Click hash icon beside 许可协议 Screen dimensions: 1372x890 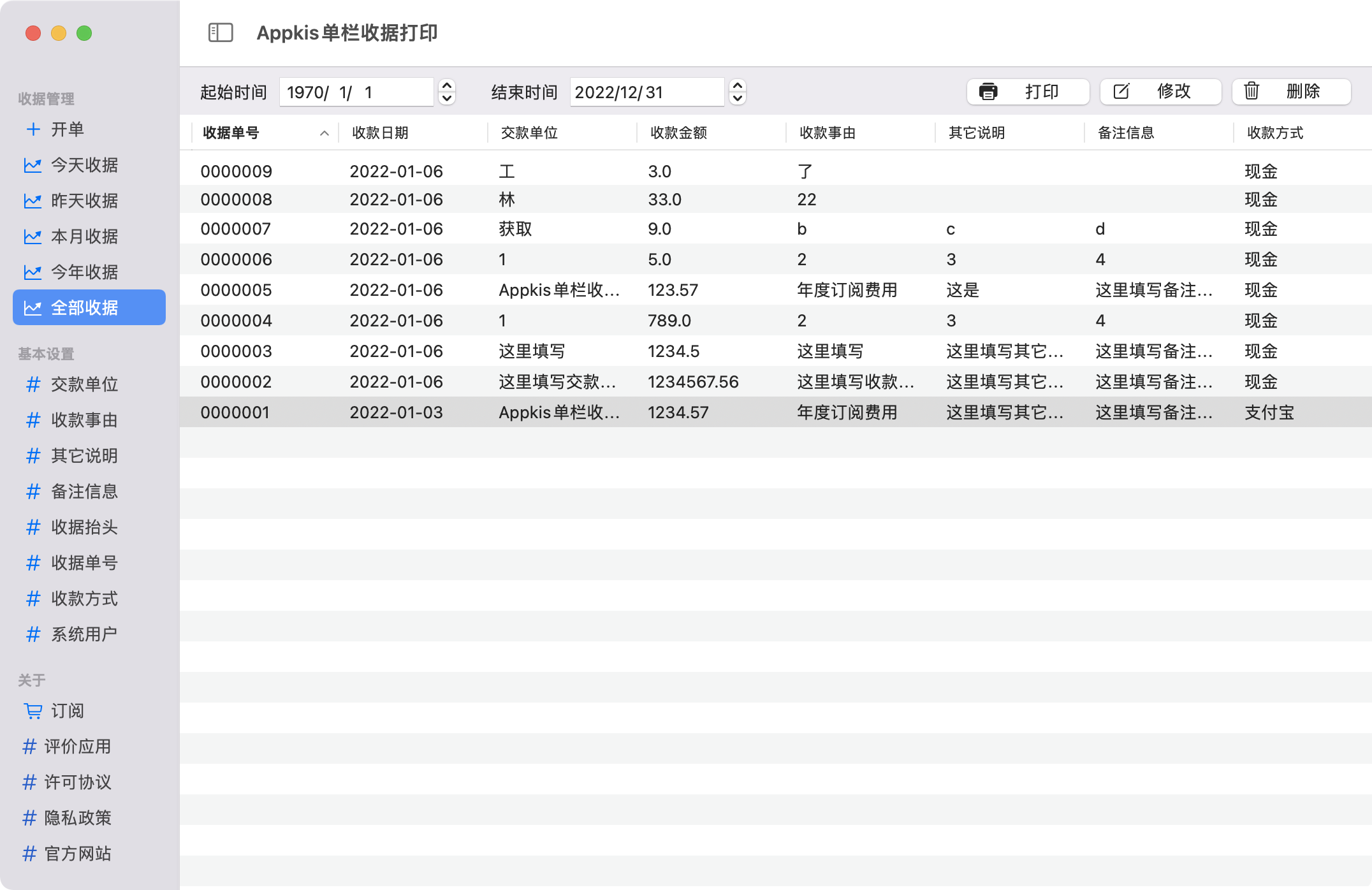(29, 782)
